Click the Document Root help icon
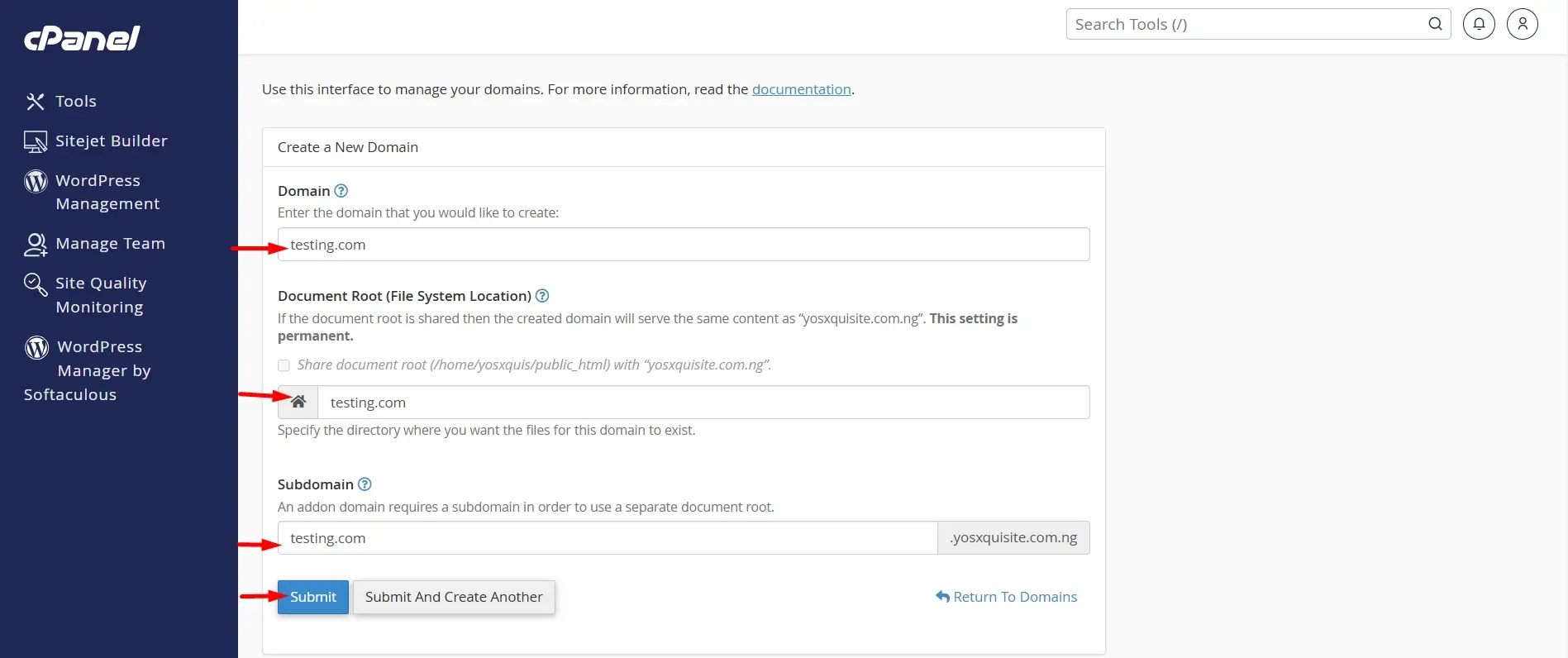Image resolution: width=1568 pixels, height=658 pixels. (x=542, y=296)
